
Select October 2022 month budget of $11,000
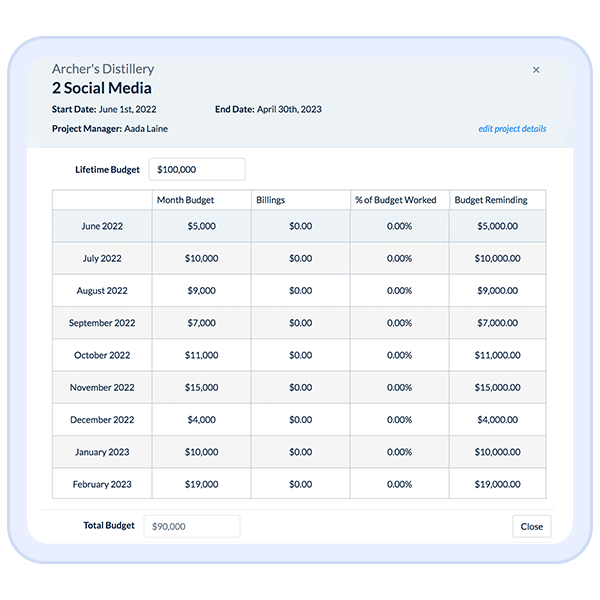click(201, 355)
